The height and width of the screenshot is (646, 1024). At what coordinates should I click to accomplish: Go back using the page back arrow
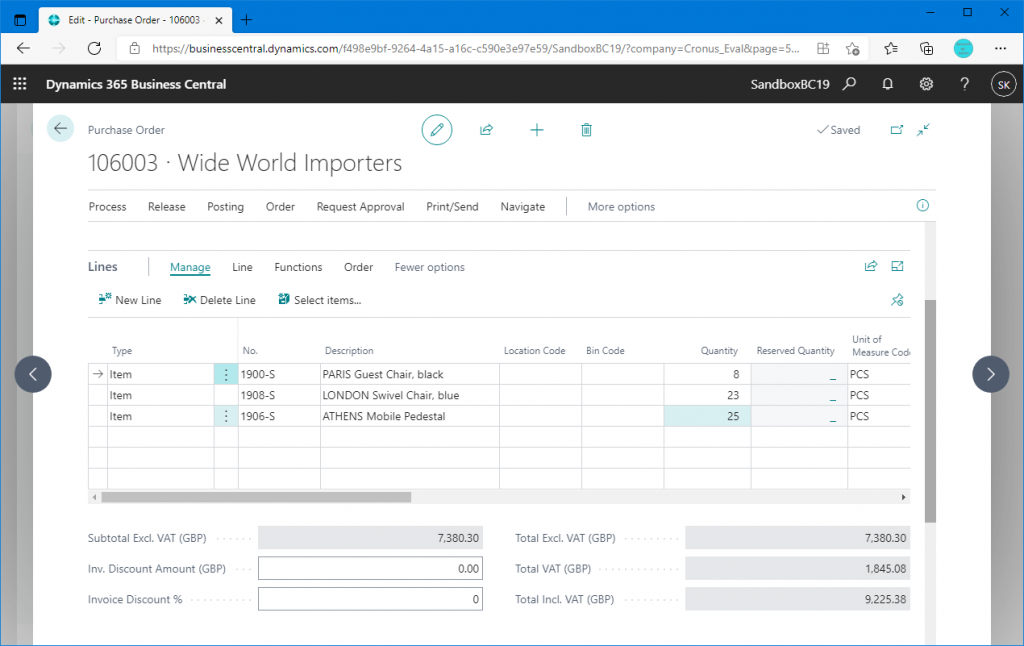tap(60, 129)
